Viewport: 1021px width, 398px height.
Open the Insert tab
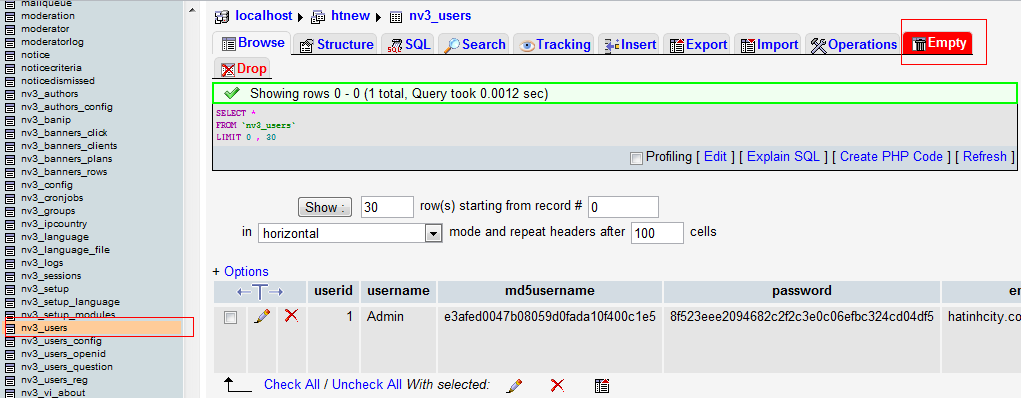pos(629,44)
